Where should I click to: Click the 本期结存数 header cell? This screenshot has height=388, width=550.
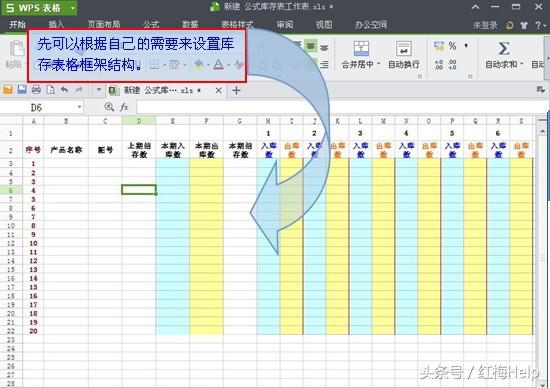click(x=240, y=150)
